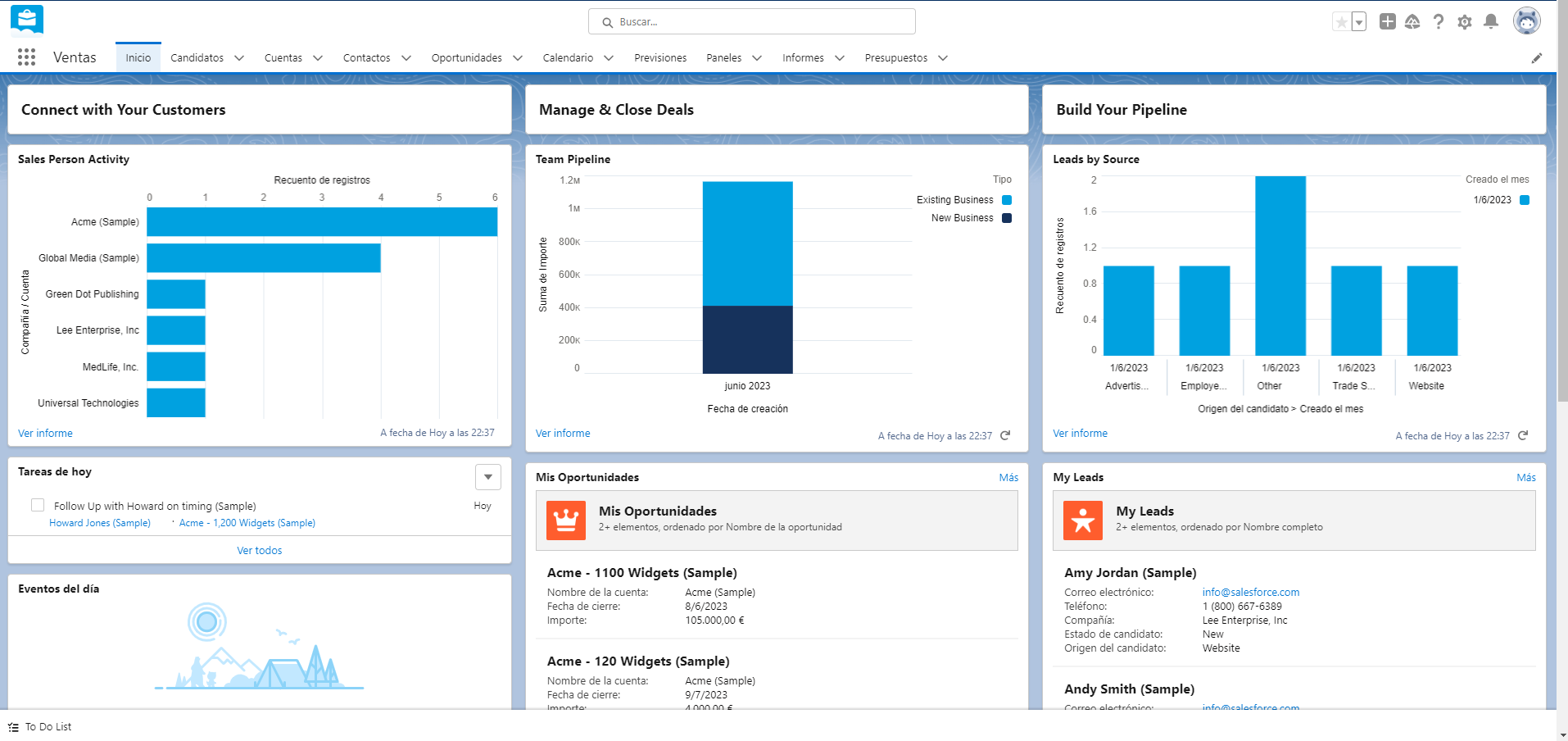Screen dimensions: 1568x741
Task: Open the Favorites star icon
Action: (1341, 22)
